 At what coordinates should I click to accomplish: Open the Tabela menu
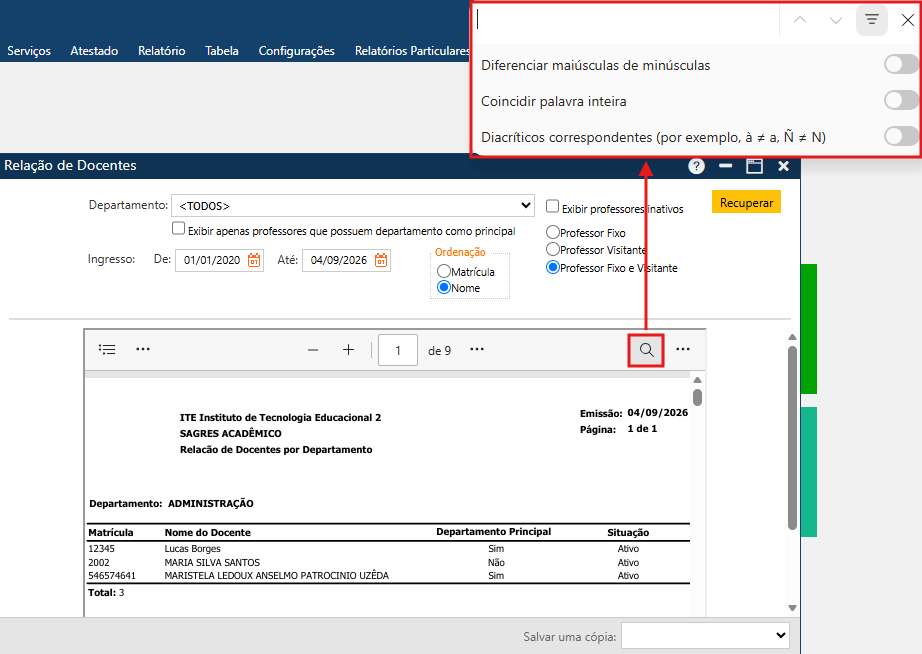[222, 51]
